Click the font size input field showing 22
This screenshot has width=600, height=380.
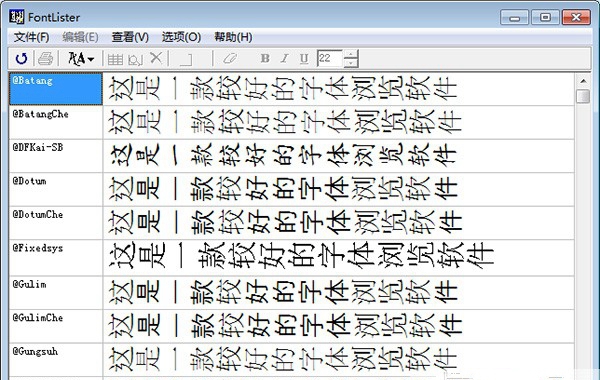pyautogui.click(x=330, y=59)
